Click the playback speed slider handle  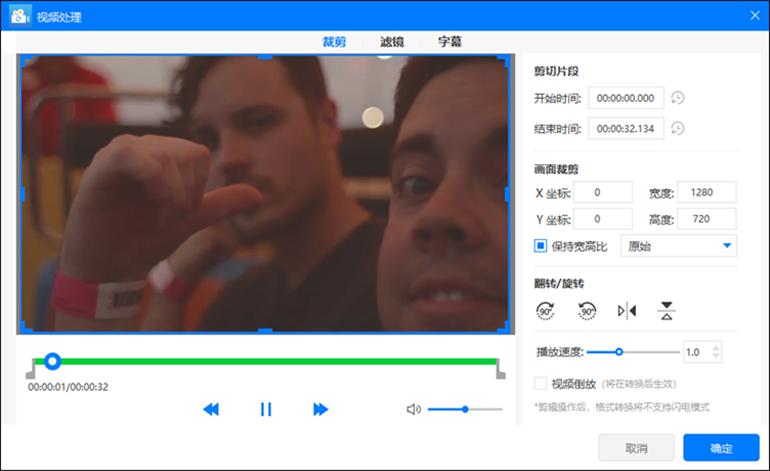click(x=619, y=352)
